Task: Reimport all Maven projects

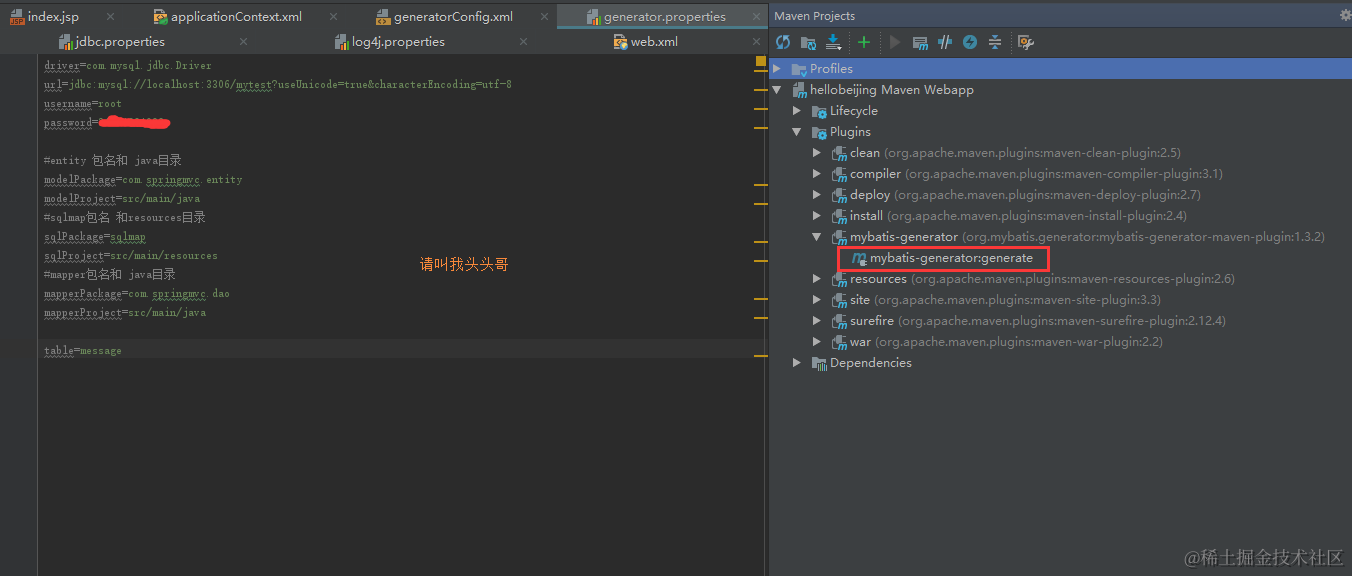Action: coord(783,42)
